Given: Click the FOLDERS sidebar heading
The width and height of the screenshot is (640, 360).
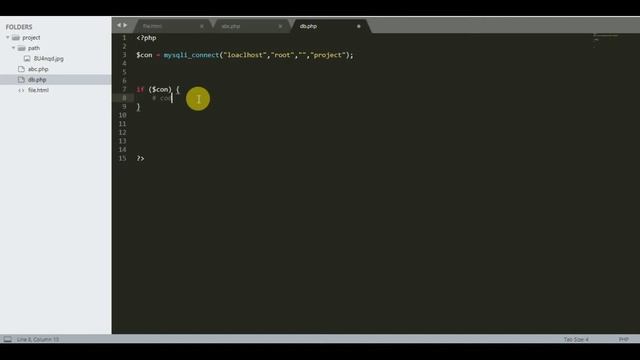Looking at the screenshot, I should [x=19, y=27].
